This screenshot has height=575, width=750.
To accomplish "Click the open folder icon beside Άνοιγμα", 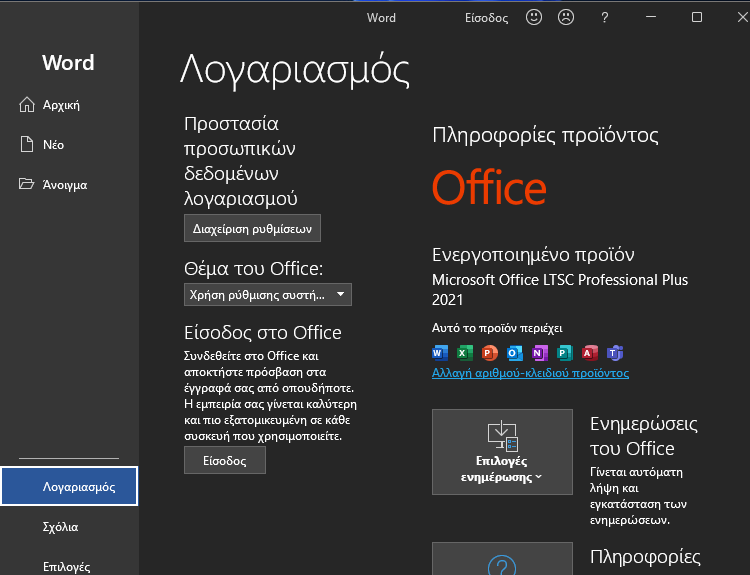I will pyautogui.click(x=27, y=184).
